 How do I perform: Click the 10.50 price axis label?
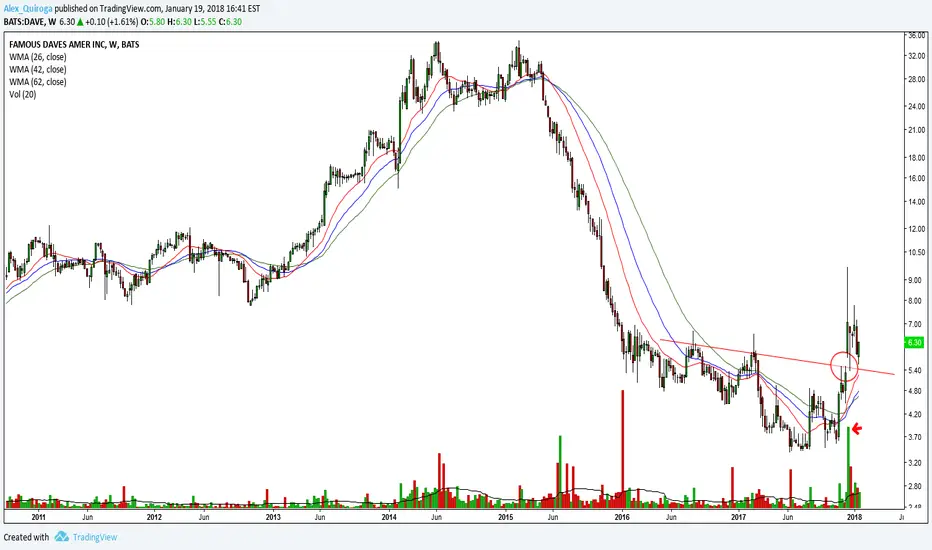(x=916, y=253)
